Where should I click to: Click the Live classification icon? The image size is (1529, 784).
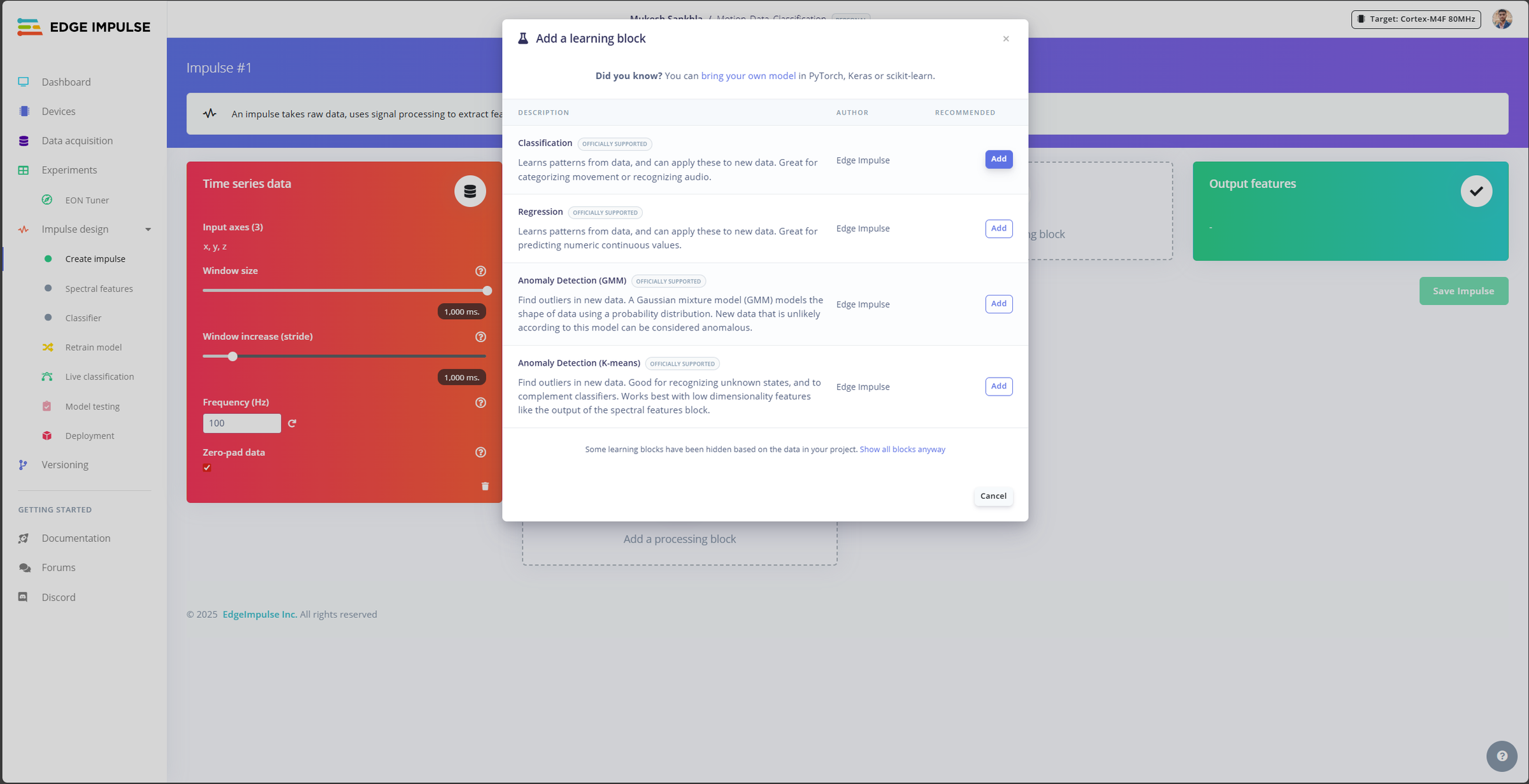tap(47, 376)
